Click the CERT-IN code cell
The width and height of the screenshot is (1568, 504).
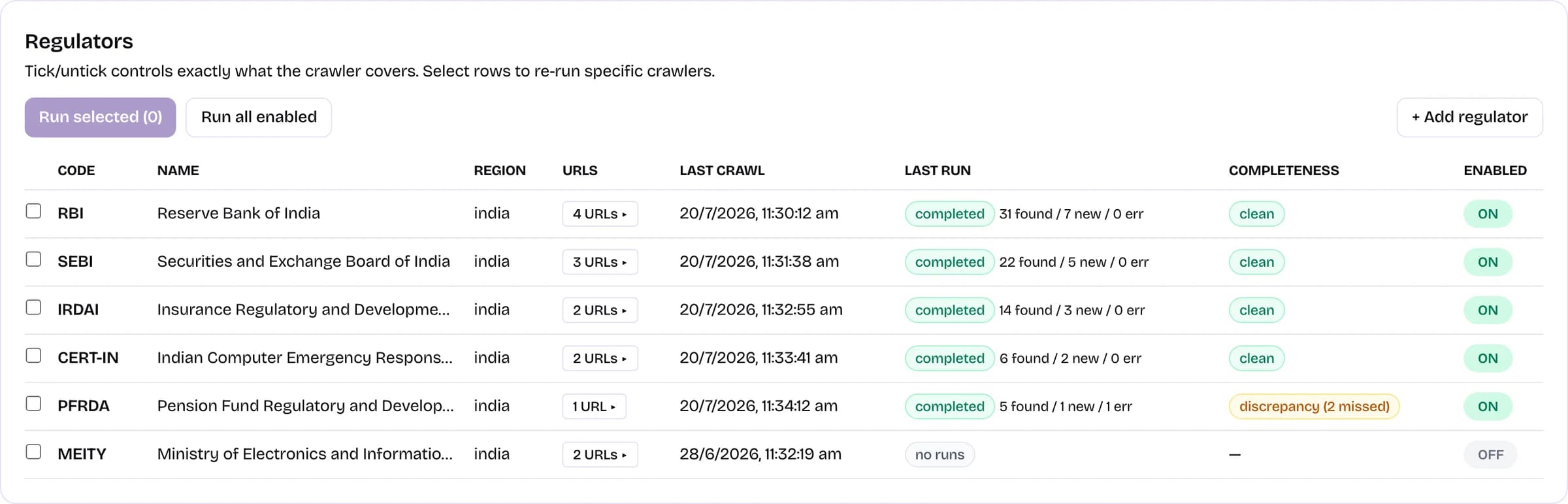coord(88,358)
